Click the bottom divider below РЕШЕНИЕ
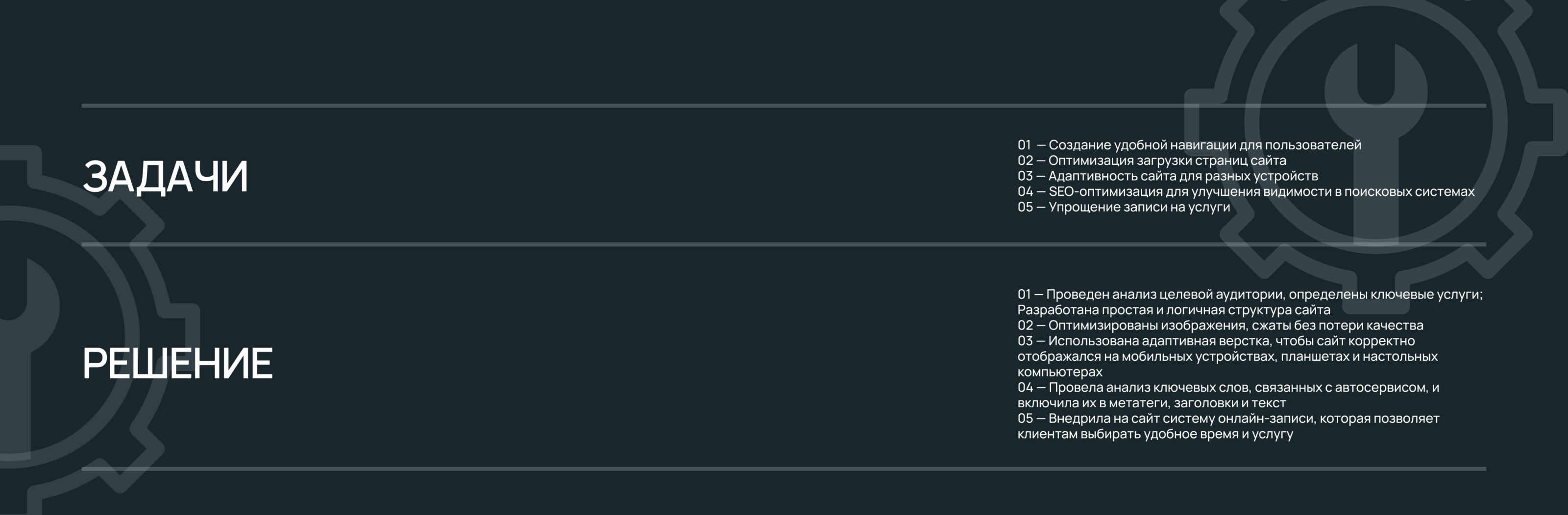This screenshot has width=1568, height=515. click(784, 469)
